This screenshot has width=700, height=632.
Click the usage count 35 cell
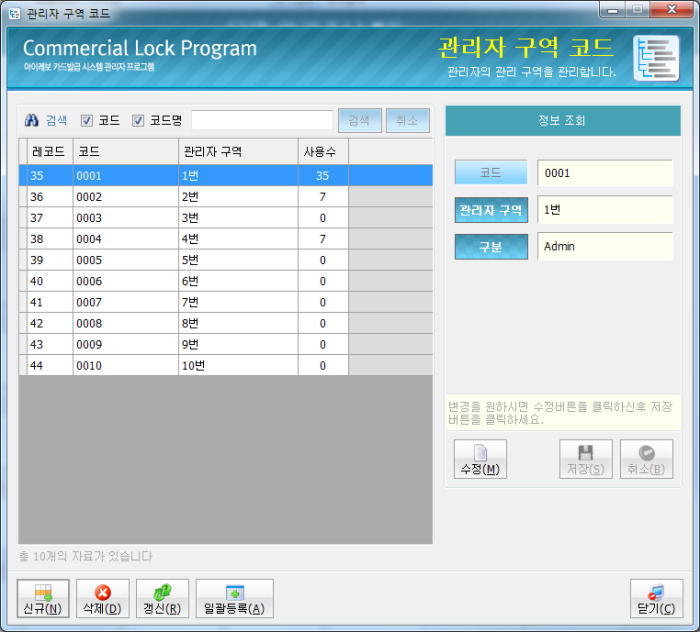click(x=323, y=175)
